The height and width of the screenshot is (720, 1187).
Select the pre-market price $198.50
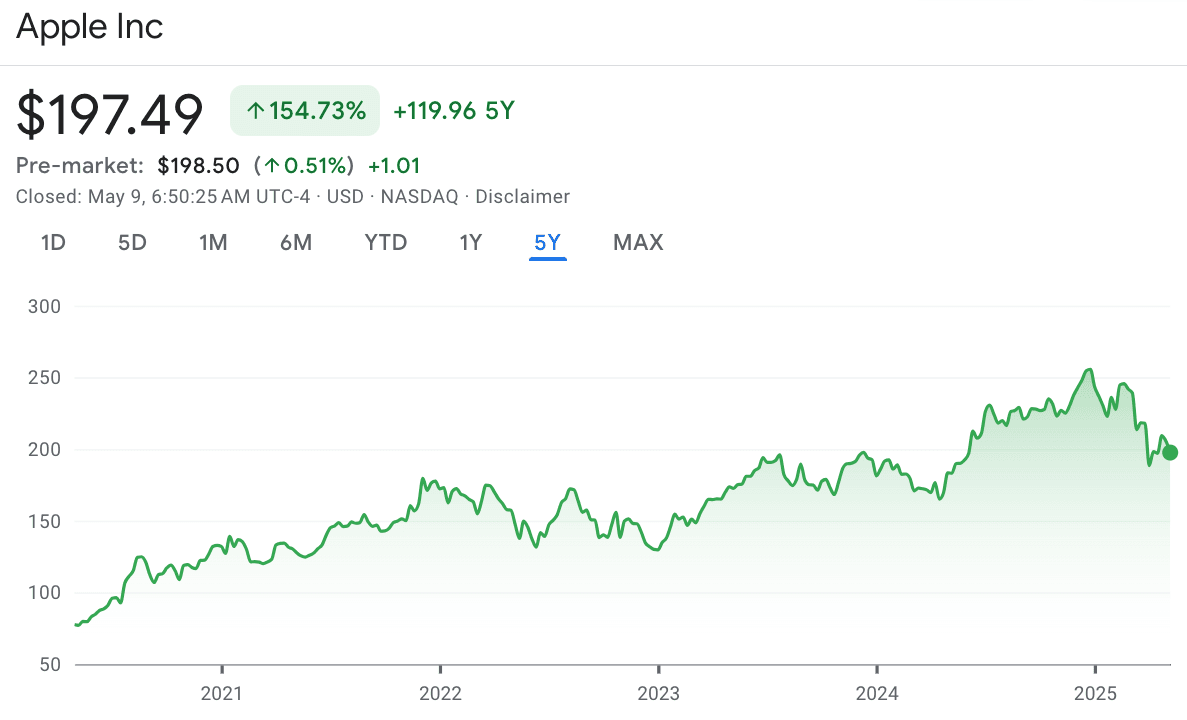tap(199, 165)
